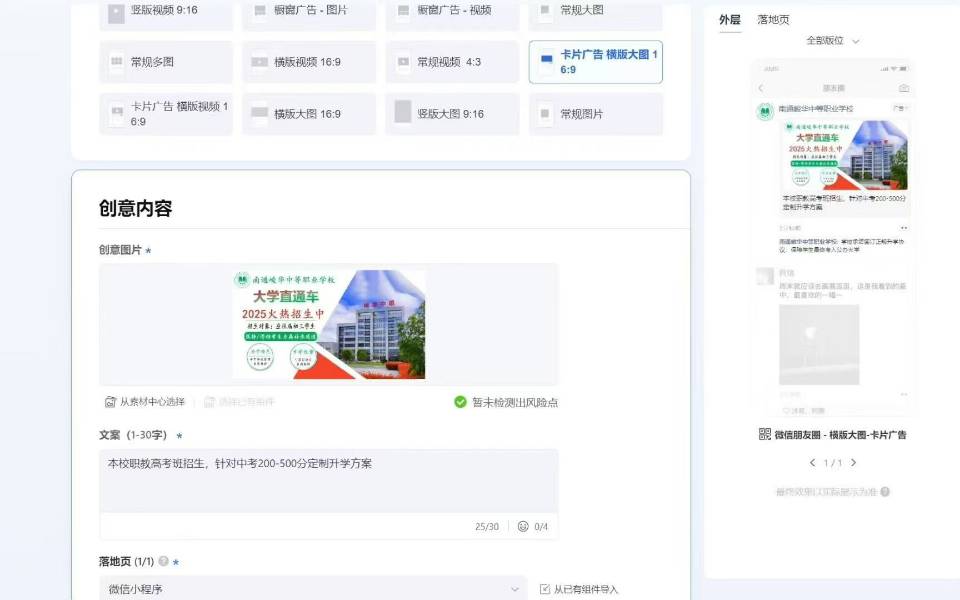
Task: Click the greyed 选择已有组件 option
Action: (239, 402)
